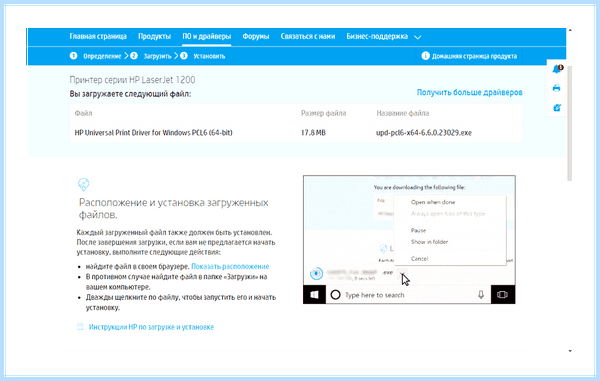Open the Форумы menu item
The height and width of the screenshot is (381, 600).
pos(256,36)
